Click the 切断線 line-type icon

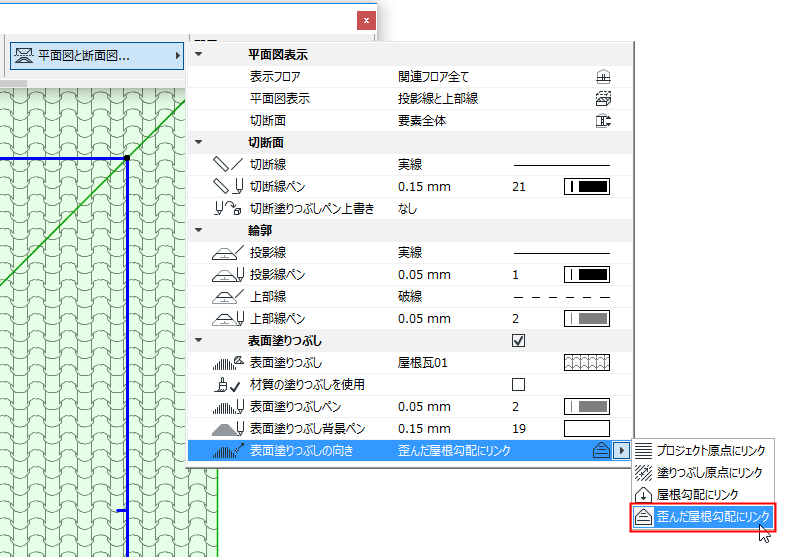click(x=227, y=165)
